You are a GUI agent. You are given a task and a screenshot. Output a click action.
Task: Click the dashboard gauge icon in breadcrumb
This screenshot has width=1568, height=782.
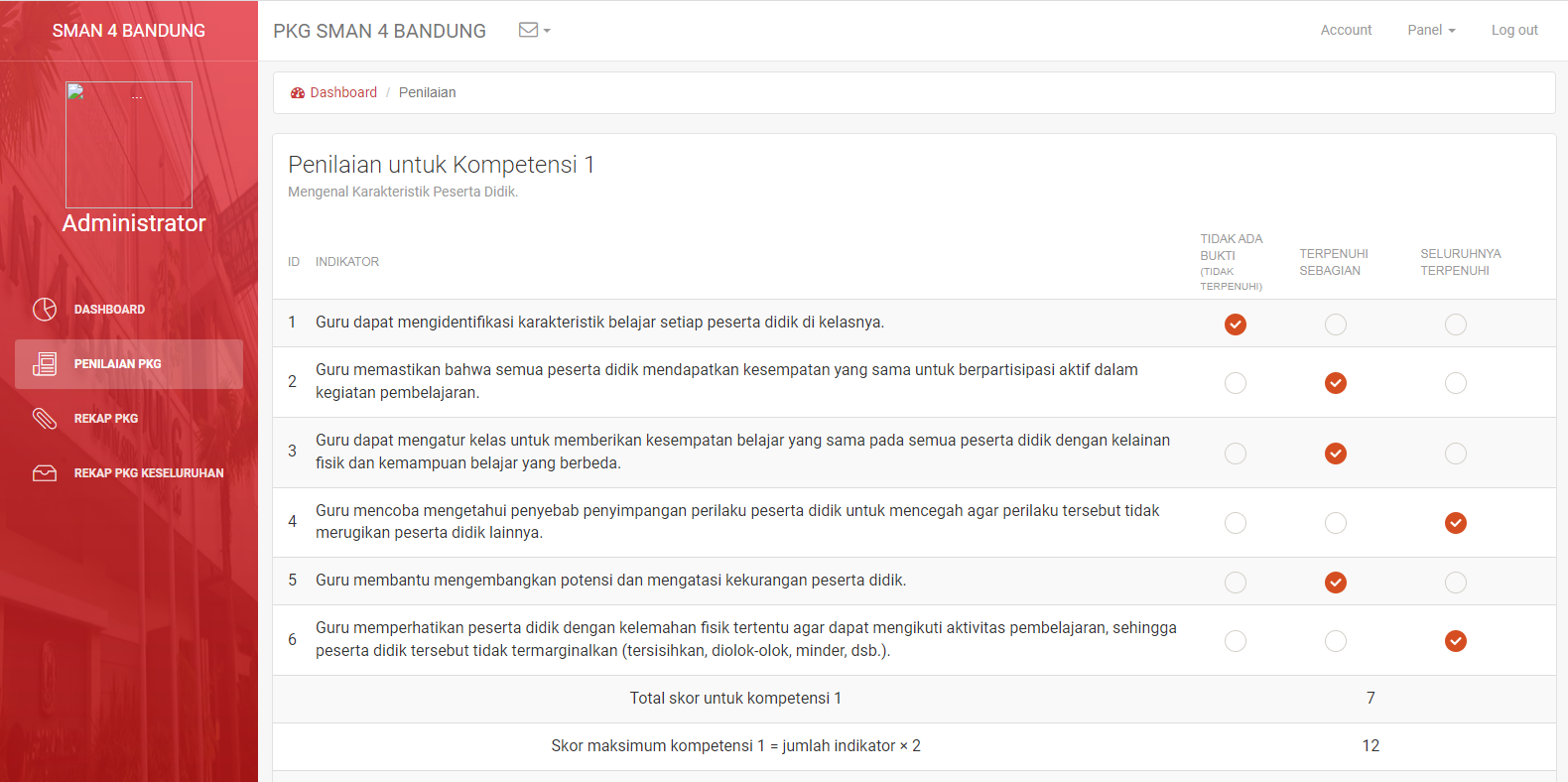click(x=298, y=93)
